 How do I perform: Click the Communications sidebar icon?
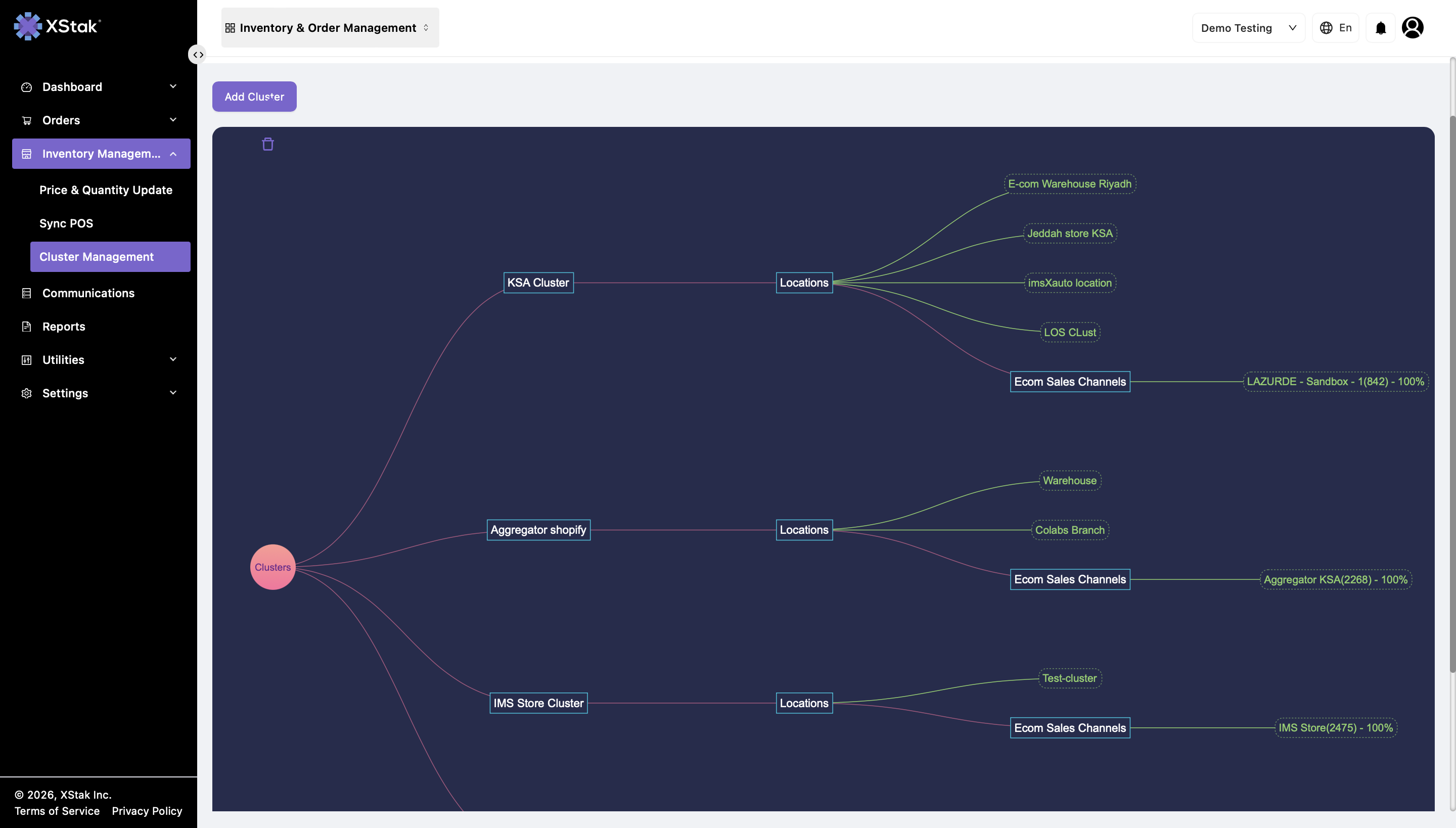point(26,293)
